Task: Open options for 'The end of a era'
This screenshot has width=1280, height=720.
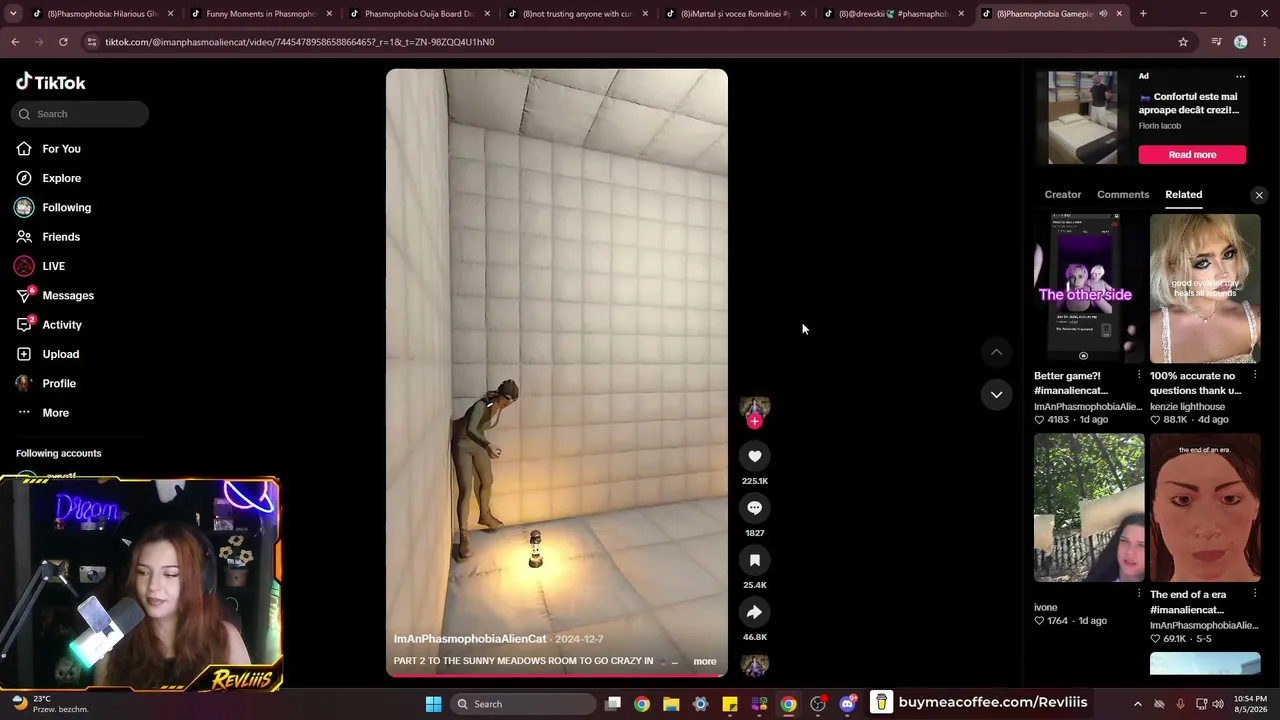Action: point(1255,594)
